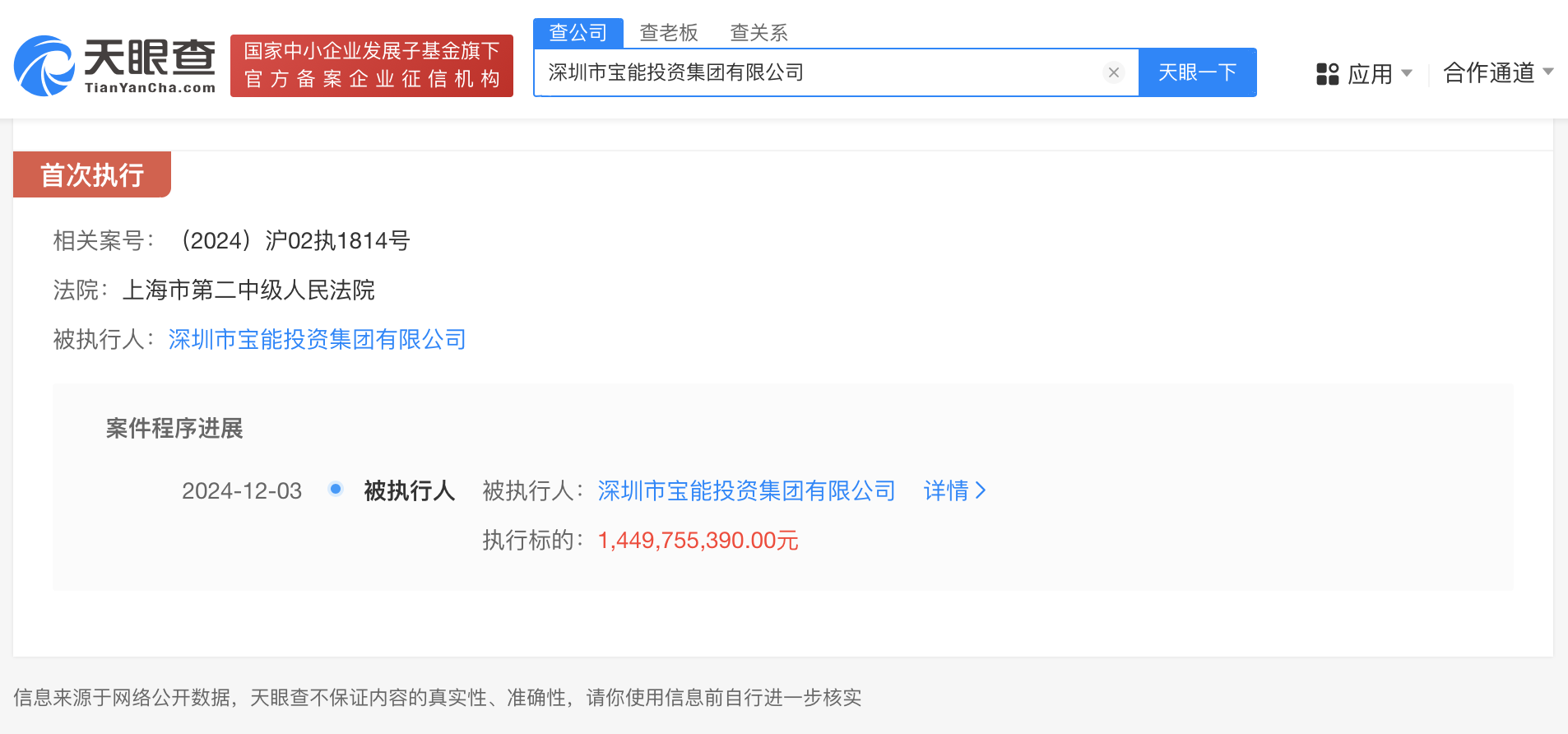Viewport: 1568px width, 734px height.
Task: Open the 详情 details link
Action: (x=946, y=490)
